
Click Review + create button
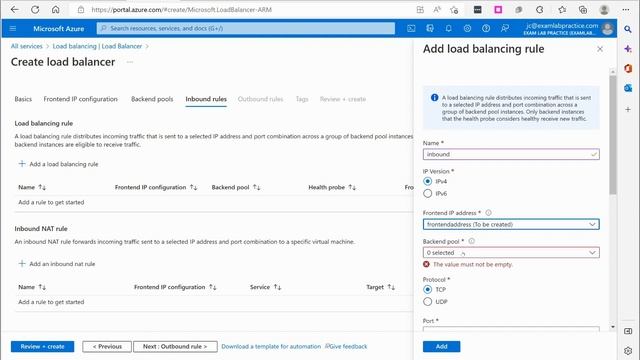coord(42,347)
